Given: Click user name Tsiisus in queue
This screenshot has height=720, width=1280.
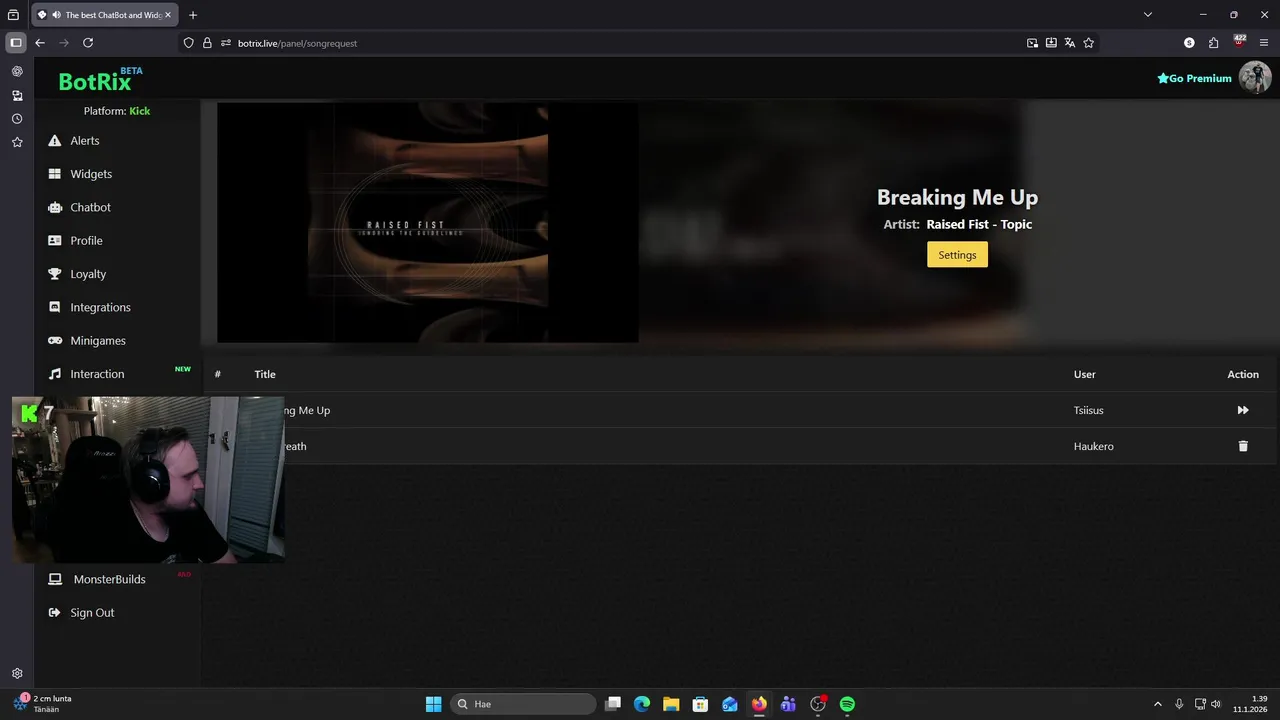Looking at the screenshot, I should point(1089,410).
